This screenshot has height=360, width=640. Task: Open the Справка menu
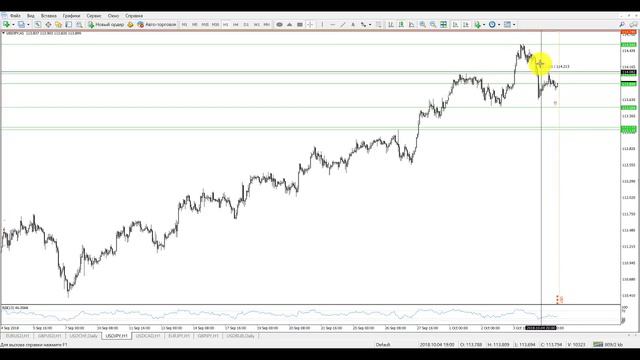(134, 16)
